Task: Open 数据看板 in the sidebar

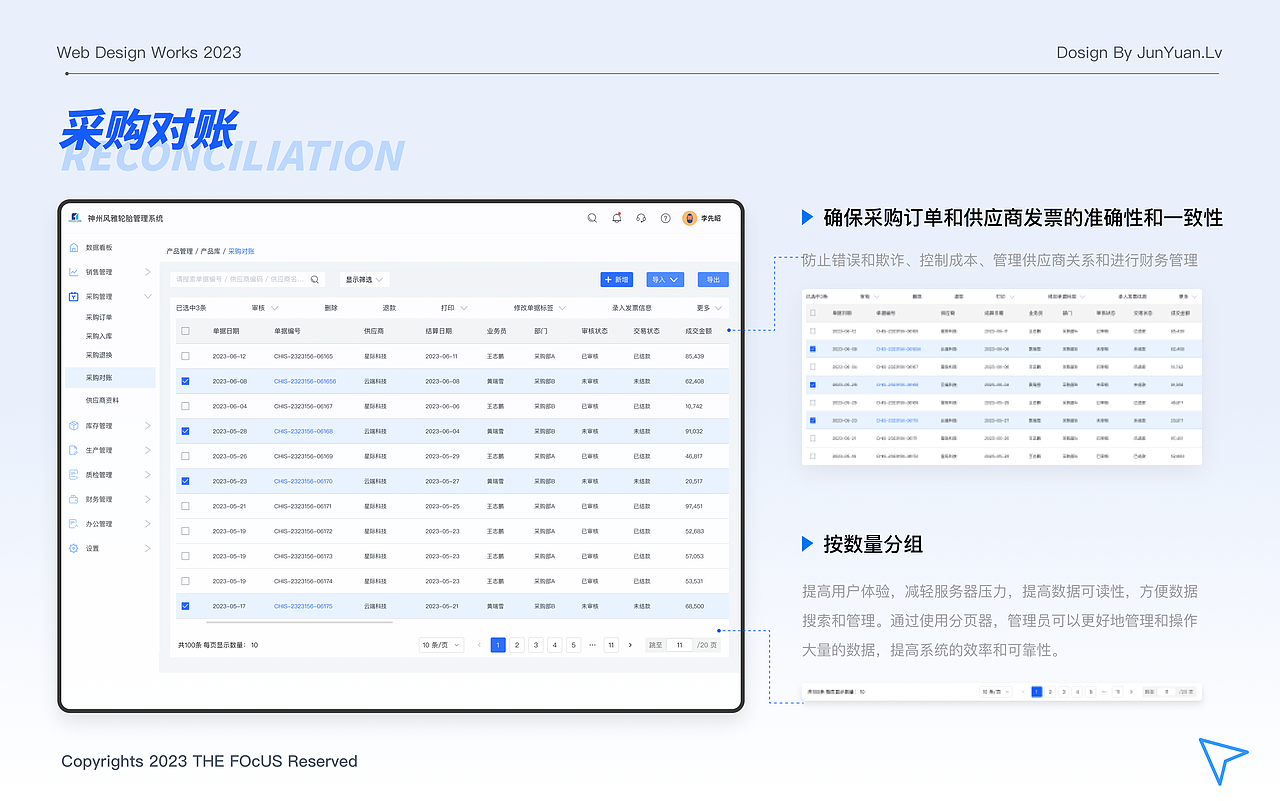Action: [99, 247]
